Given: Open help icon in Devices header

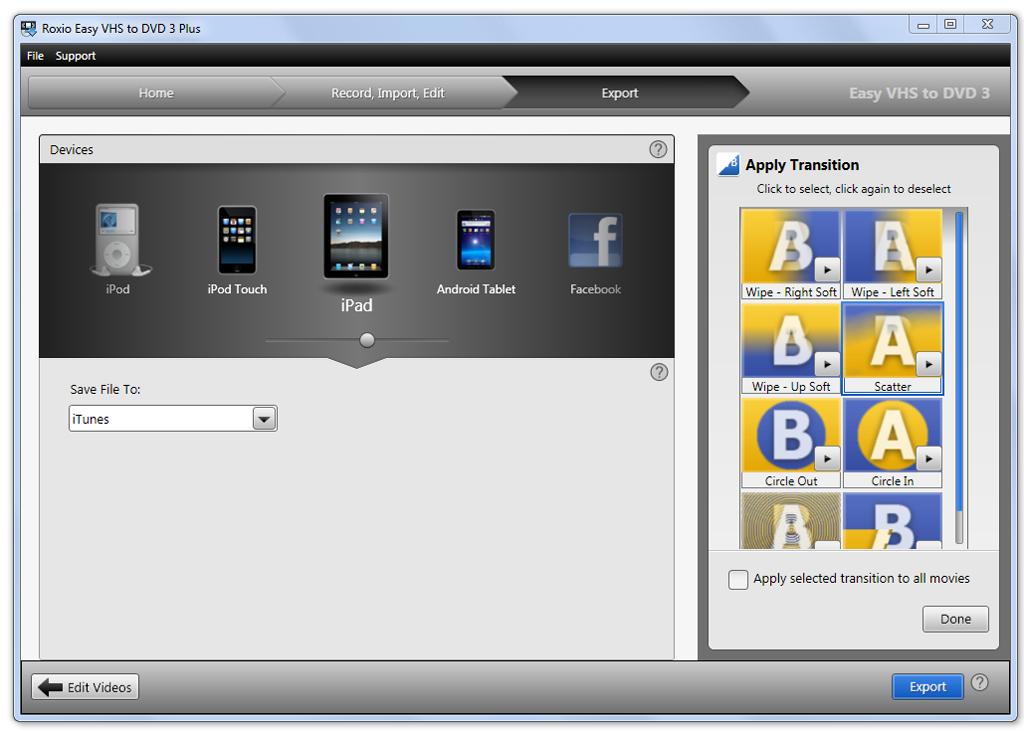Looking at the screenshot, I should (x=658, y=149).
